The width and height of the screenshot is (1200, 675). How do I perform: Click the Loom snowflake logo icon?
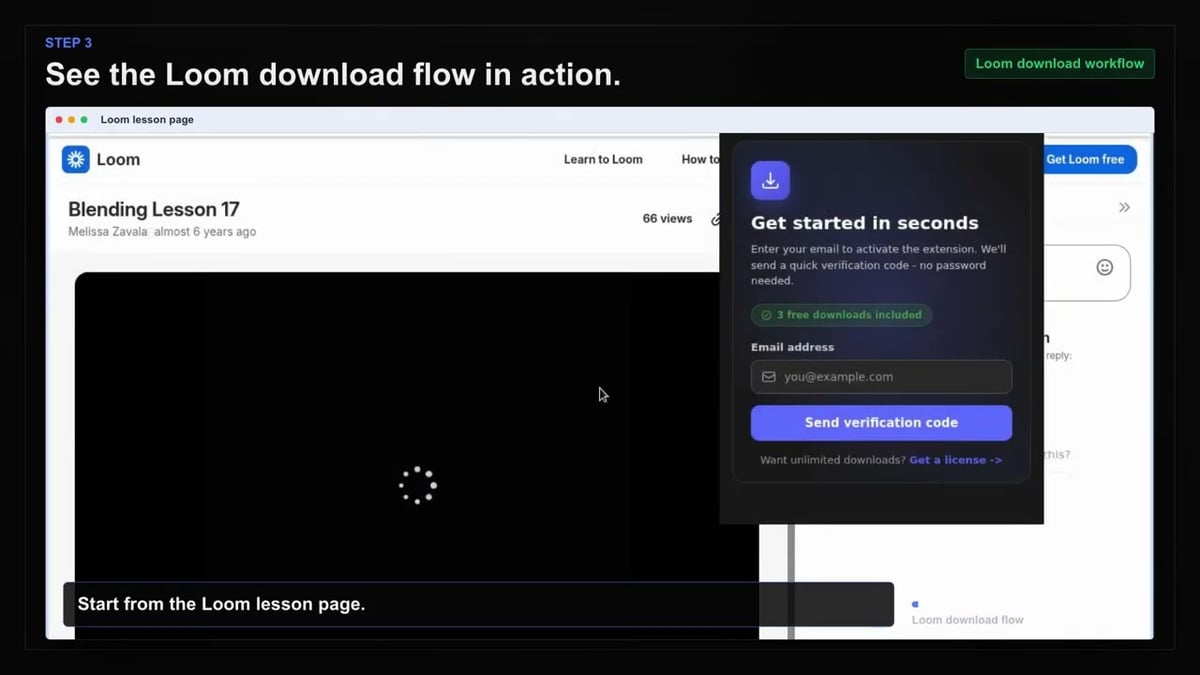(75, 159)
